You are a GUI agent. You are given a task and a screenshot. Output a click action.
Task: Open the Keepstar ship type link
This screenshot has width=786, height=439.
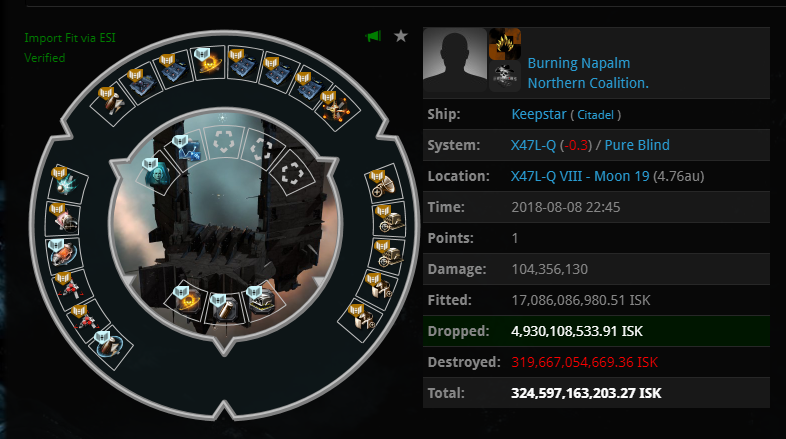[538, 114]
